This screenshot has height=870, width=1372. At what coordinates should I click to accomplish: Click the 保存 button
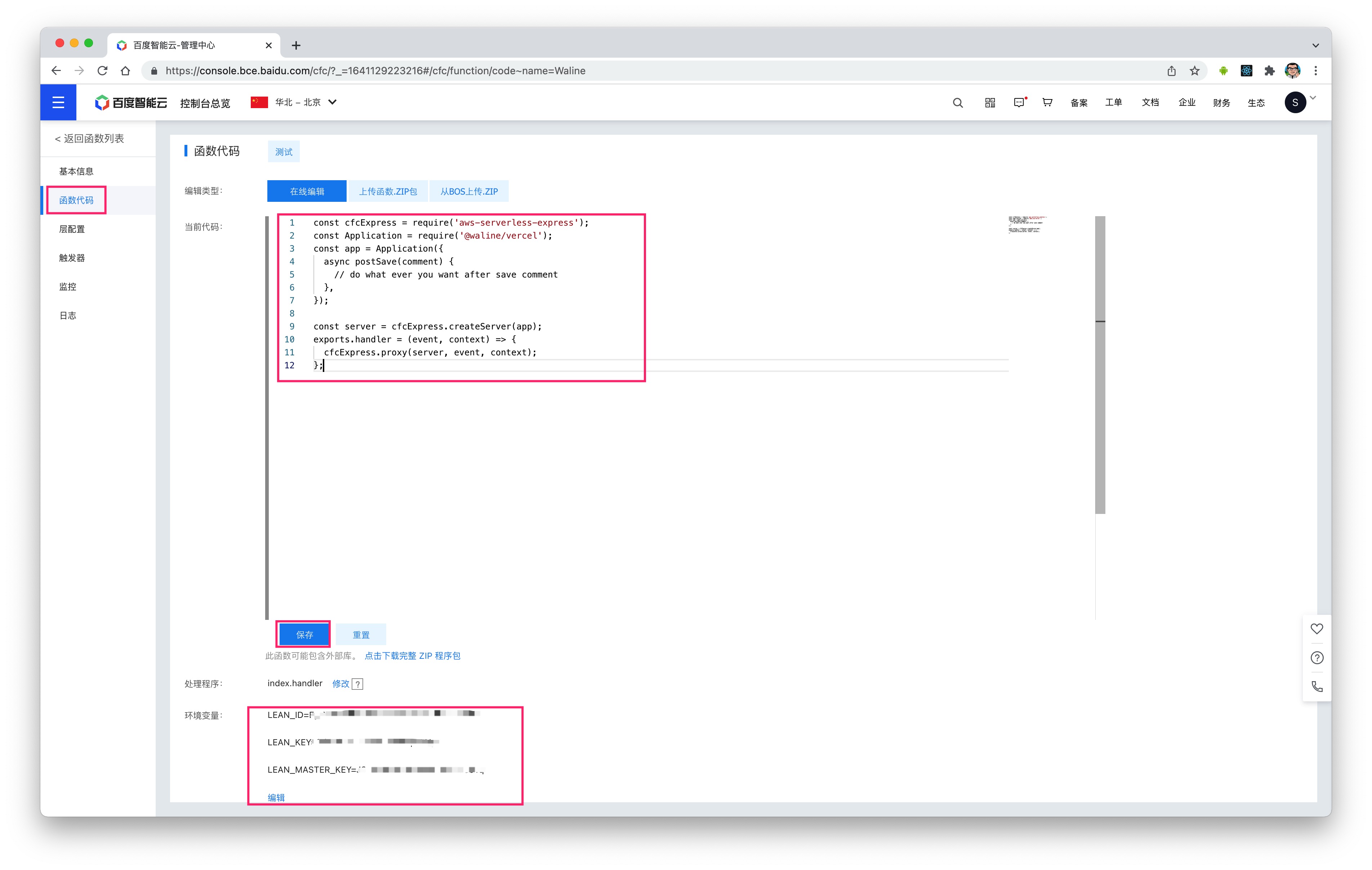point(304,635)
